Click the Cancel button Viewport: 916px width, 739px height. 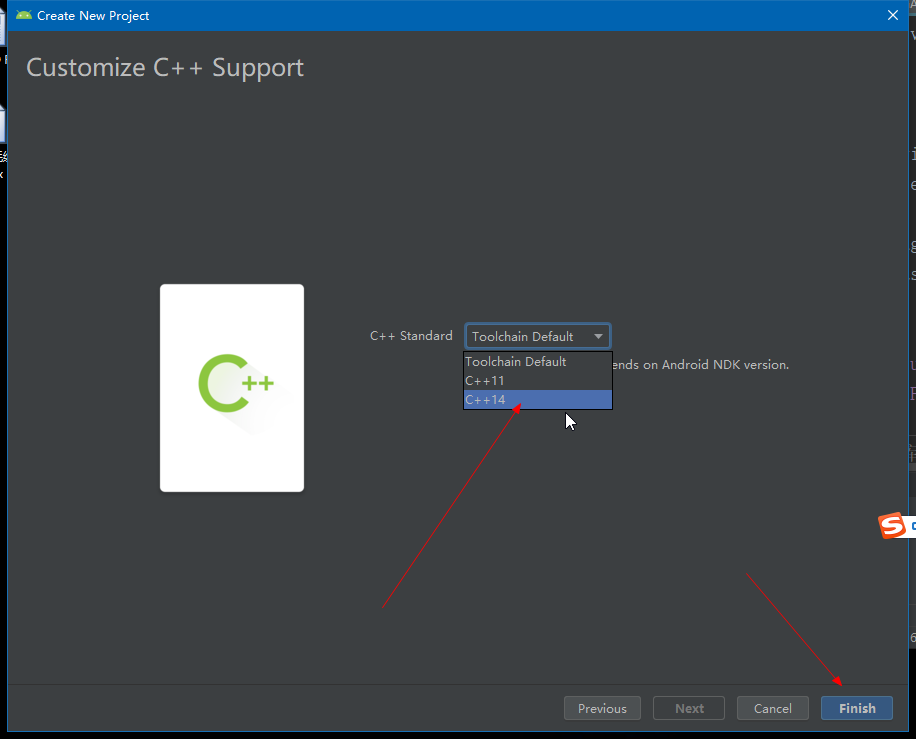coord(772,708)
